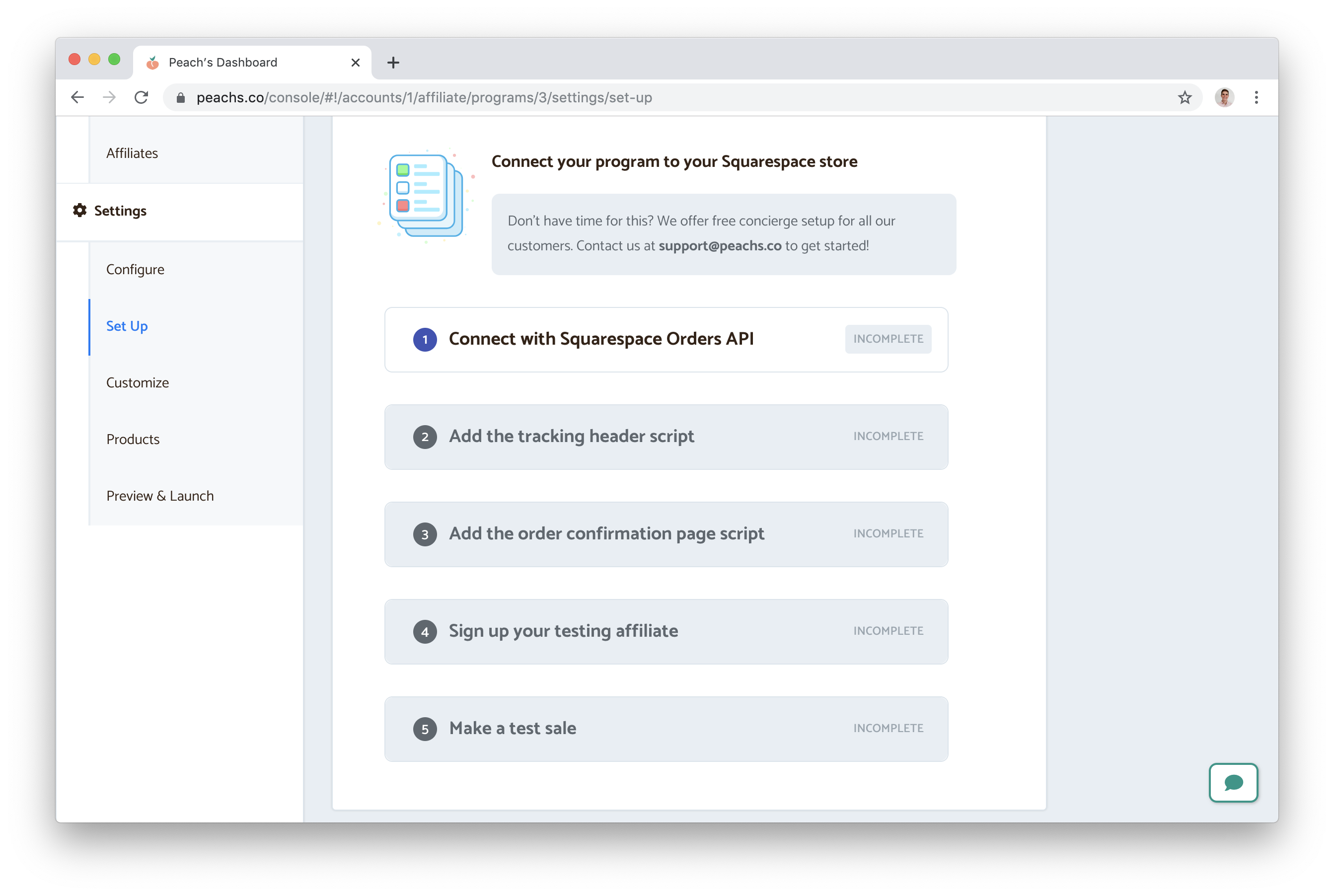The image size is (1334, 896).
Task: Click the browser address bar
Action: point(628,98)
